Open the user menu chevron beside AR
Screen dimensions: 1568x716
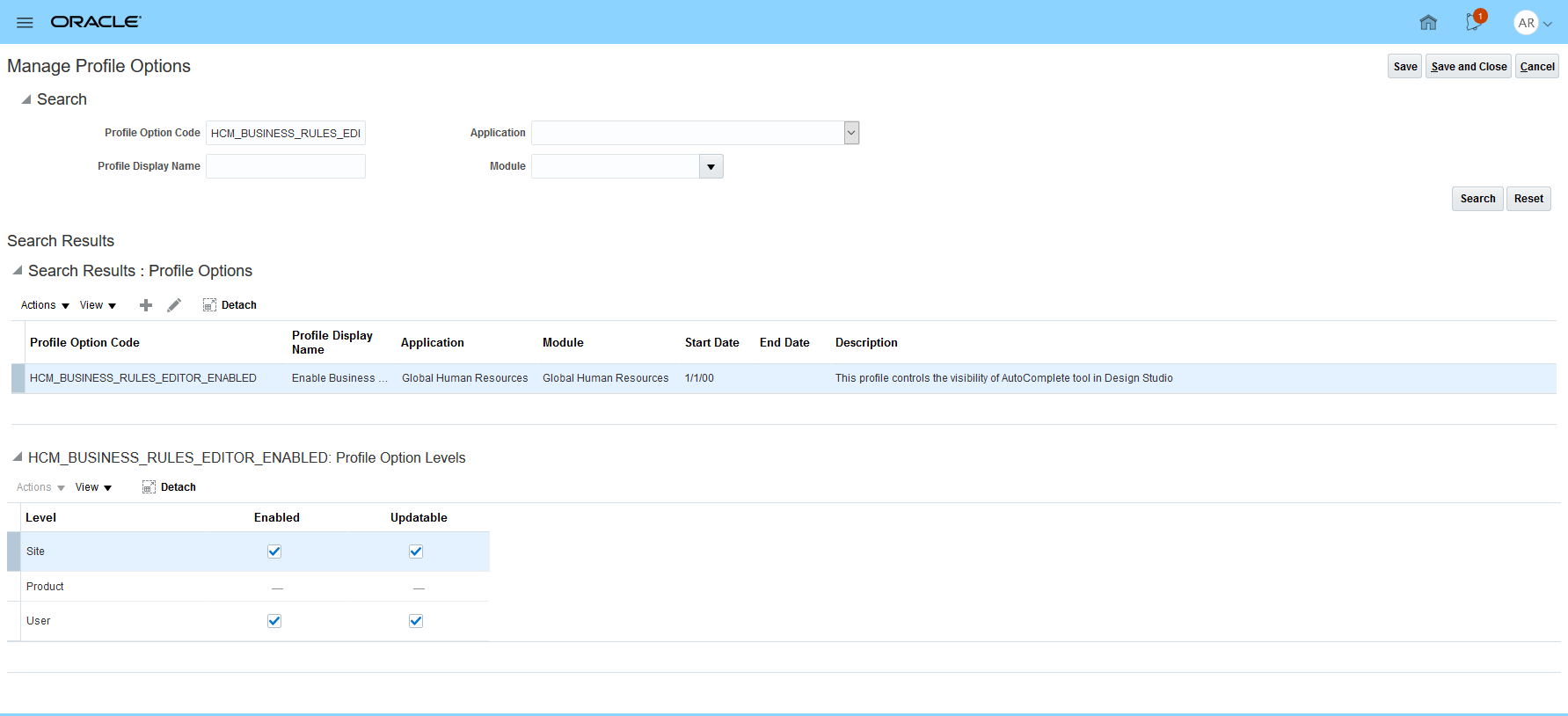tap(1548, 25)
